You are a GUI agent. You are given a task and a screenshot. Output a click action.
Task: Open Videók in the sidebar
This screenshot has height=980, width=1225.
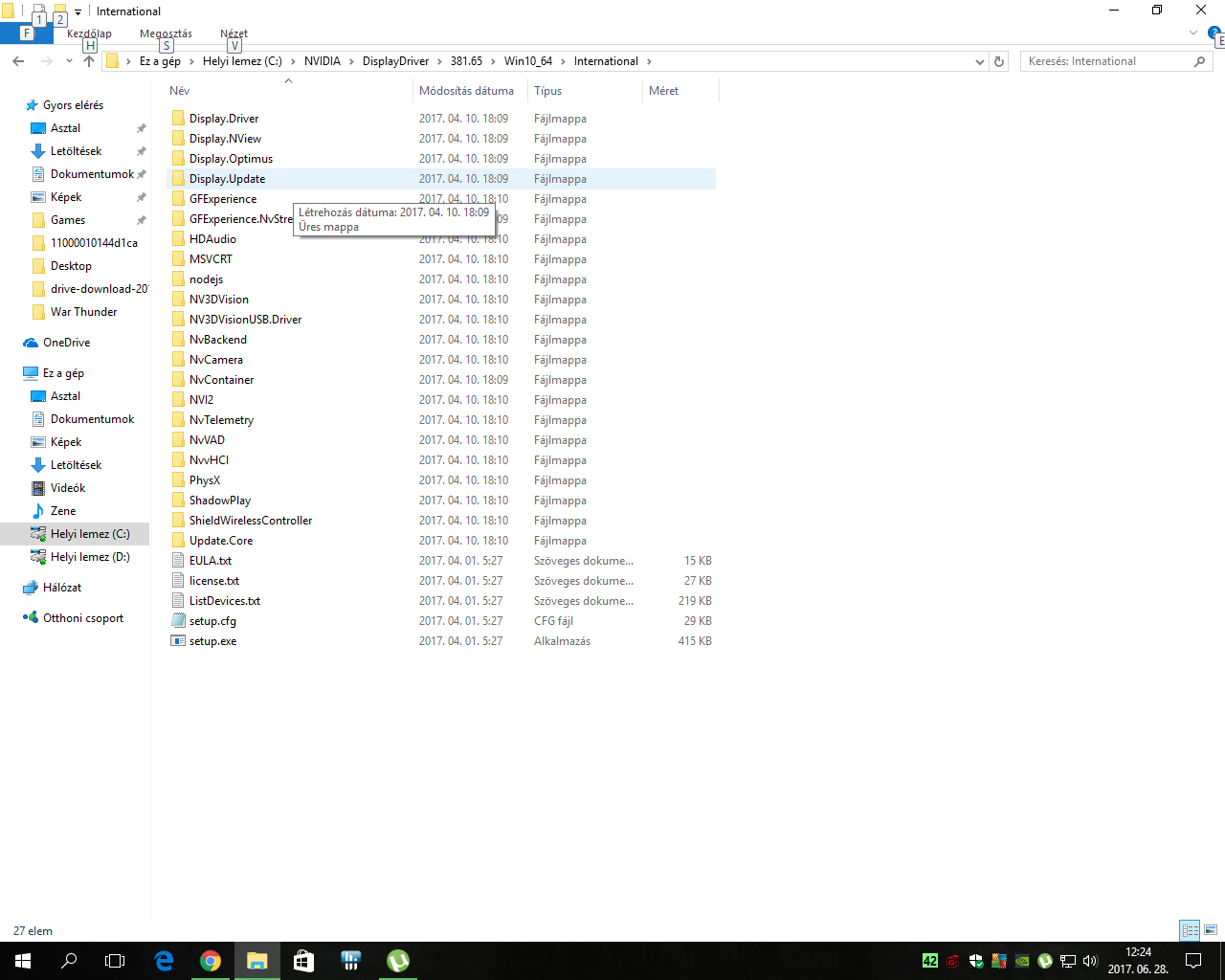[x=68, y=488]
